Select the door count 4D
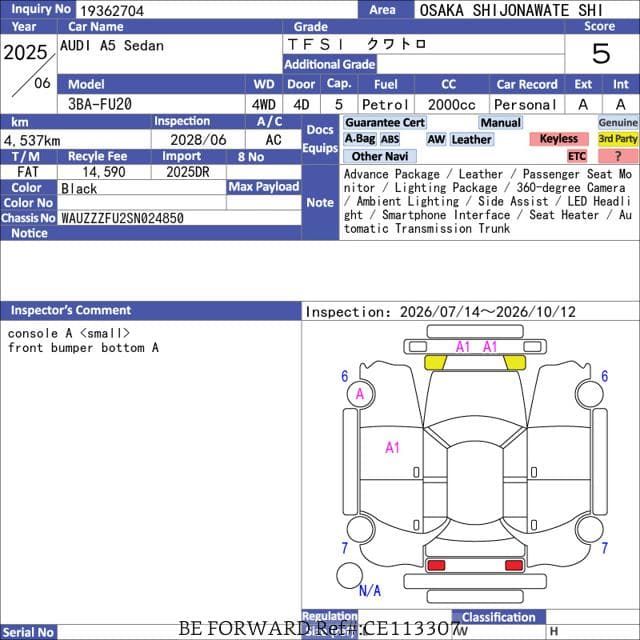Viewport: 640px width, 640px height. click(x=301, y=104)
